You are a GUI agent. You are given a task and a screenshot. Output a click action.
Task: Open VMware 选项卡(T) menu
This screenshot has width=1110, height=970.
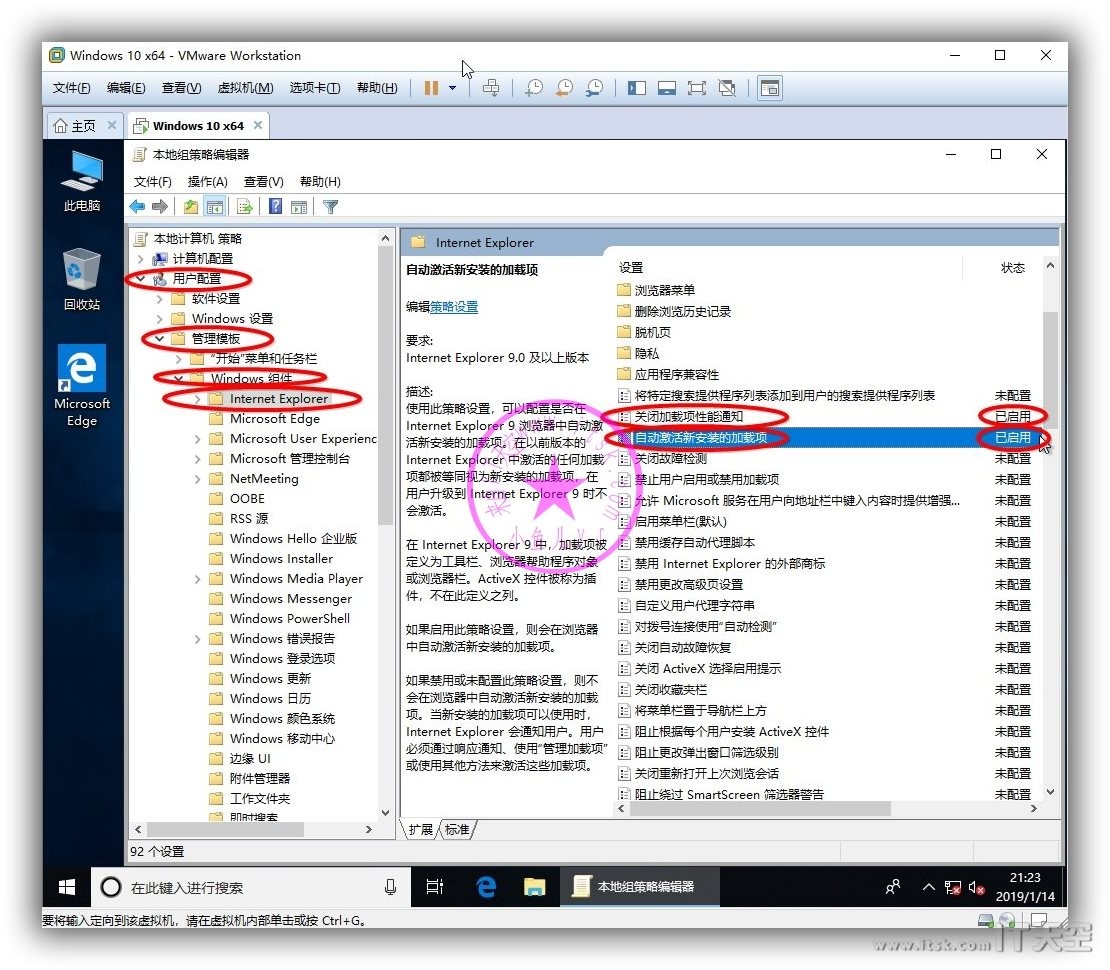pos(314,88)
